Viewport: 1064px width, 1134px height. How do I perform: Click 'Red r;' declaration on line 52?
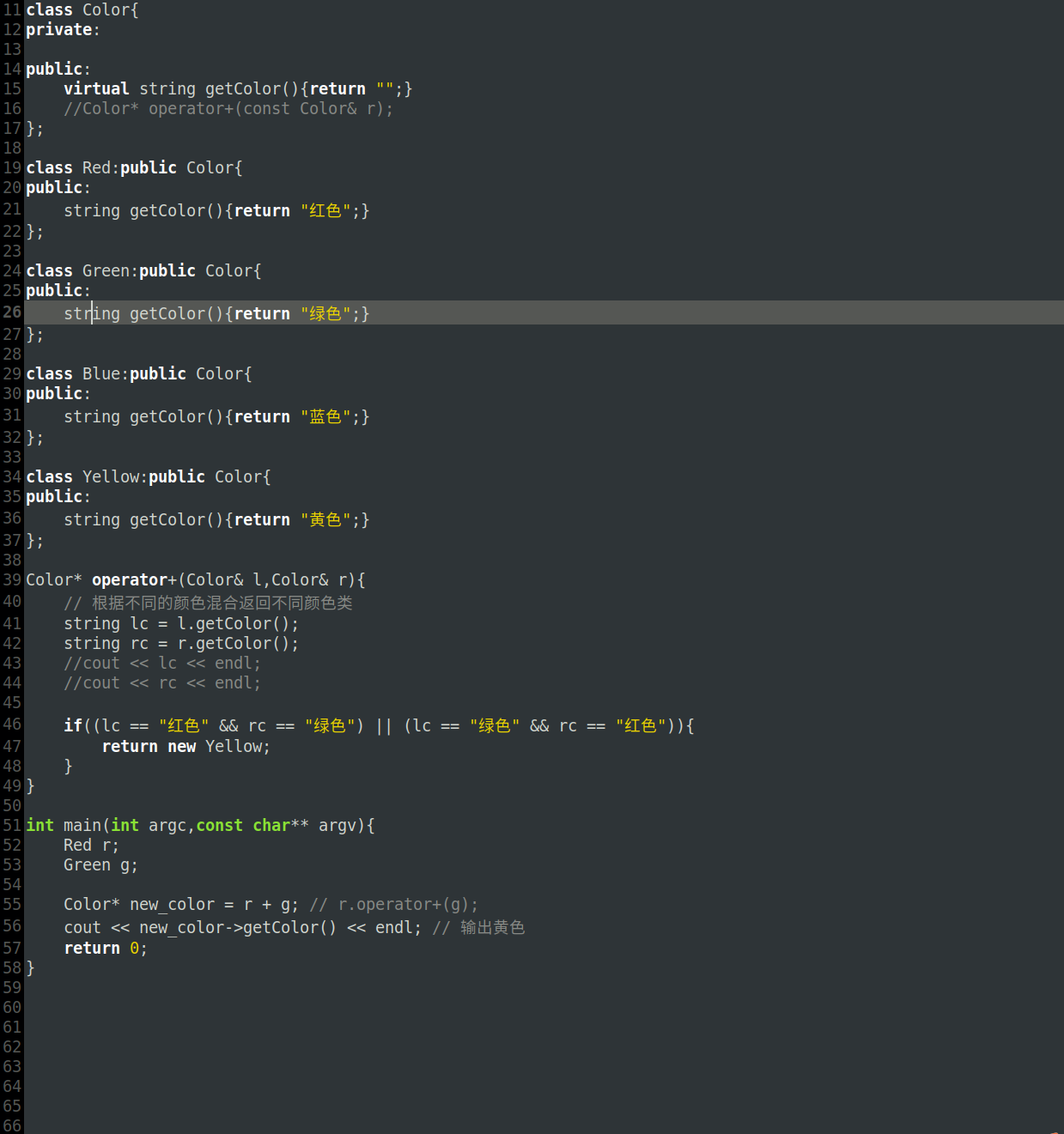(x=92, y=846)
